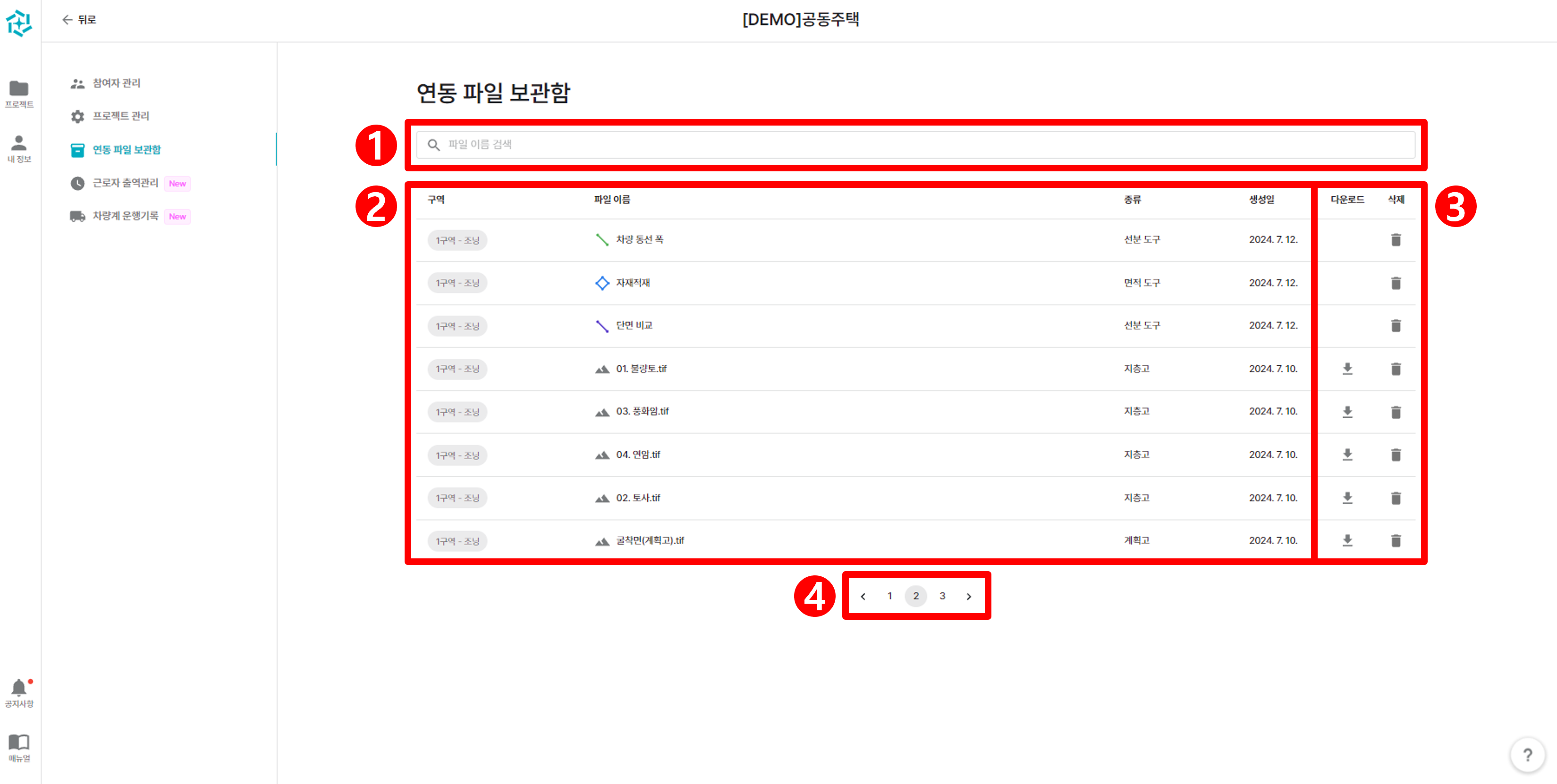Open 내 정보 profile icon in sidebar
This screenshot has width=1557, height=784.
(x=19, y=144)
